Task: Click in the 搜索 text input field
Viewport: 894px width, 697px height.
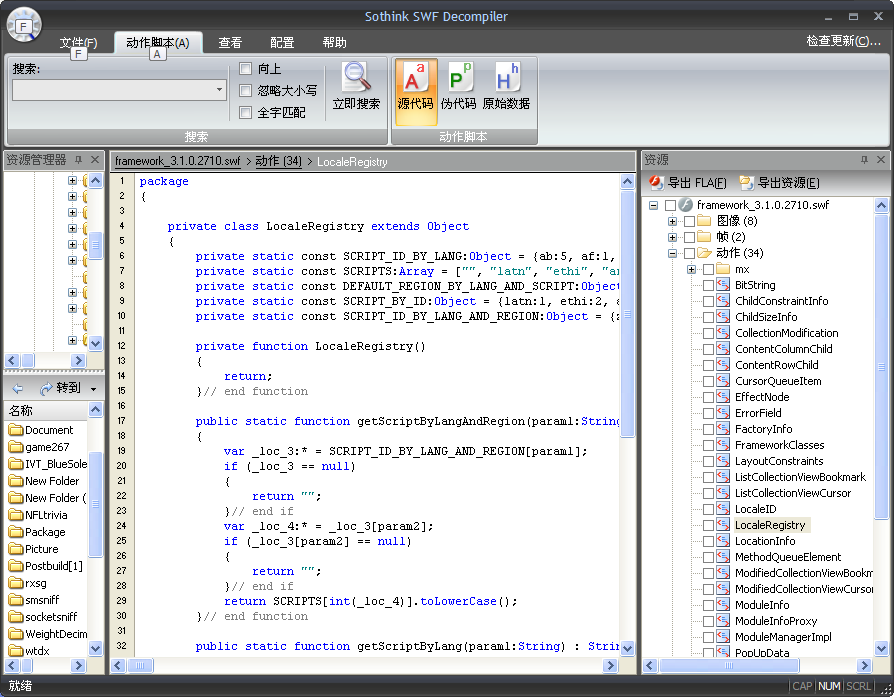Action: click(113, 90)
